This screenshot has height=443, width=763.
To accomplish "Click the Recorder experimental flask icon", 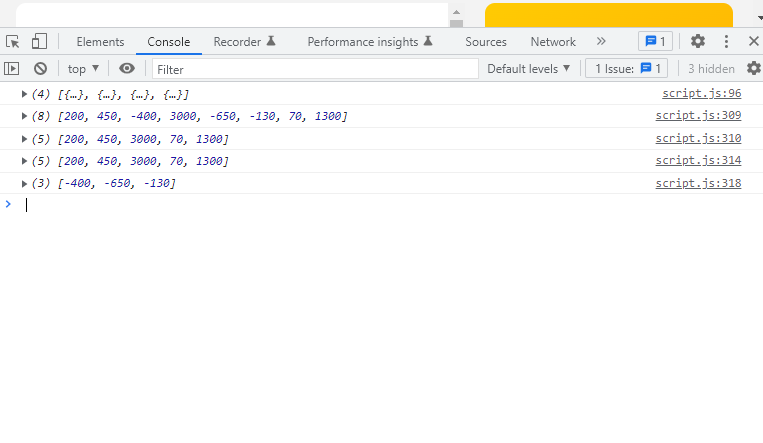I will pos(271,41).
